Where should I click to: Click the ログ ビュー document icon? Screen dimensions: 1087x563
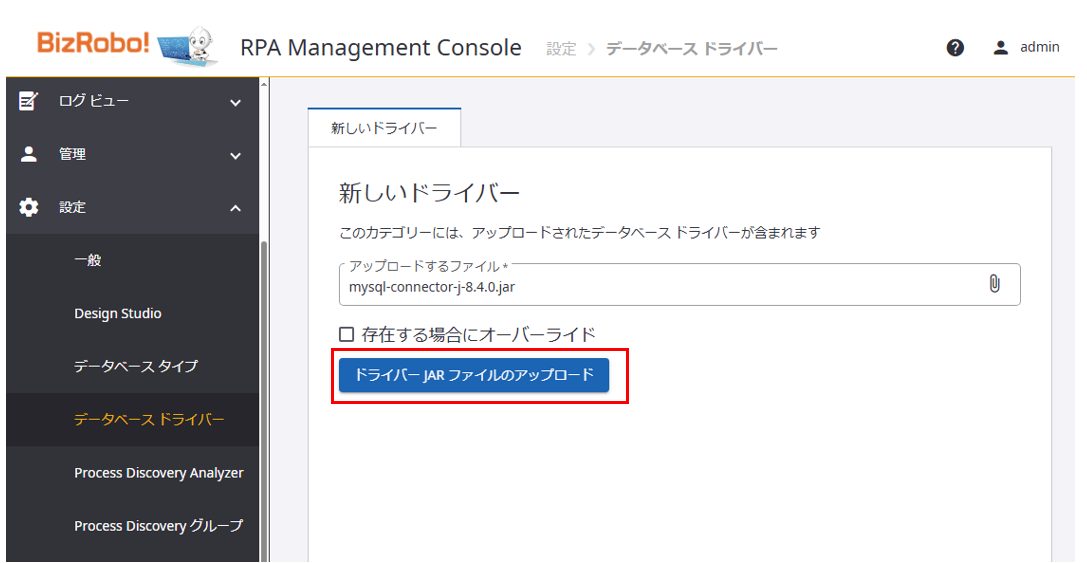29,101
